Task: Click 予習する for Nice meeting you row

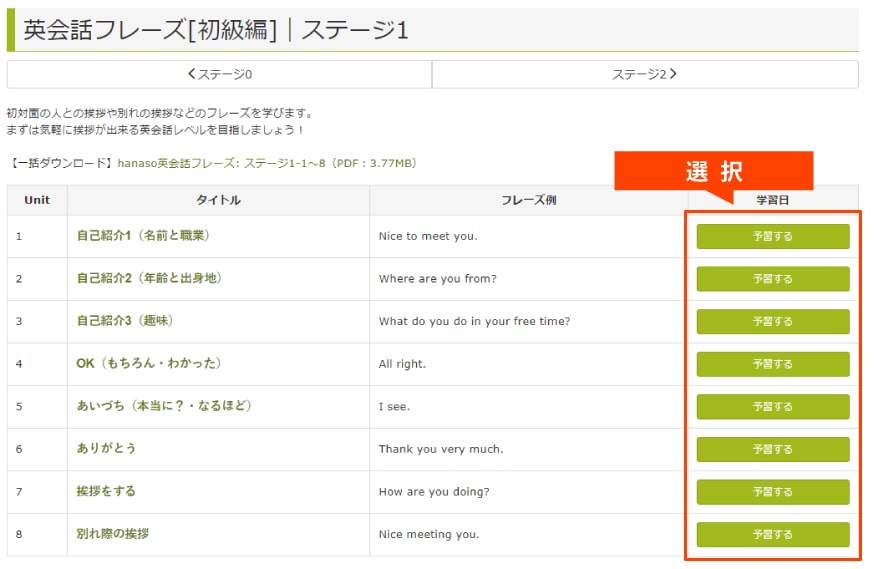Action: coord(773,534)
